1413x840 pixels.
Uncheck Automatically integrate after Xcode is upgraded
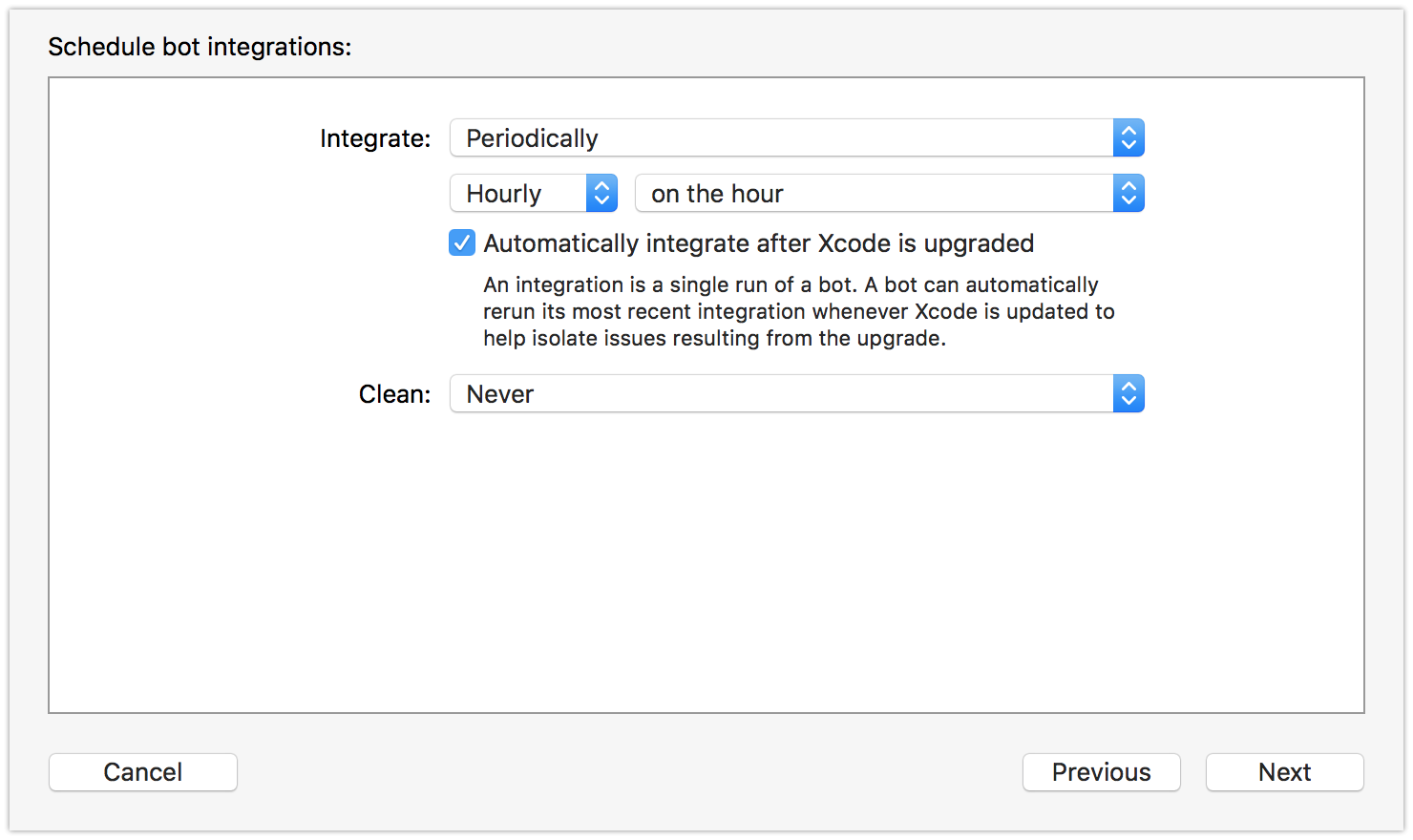462,243
